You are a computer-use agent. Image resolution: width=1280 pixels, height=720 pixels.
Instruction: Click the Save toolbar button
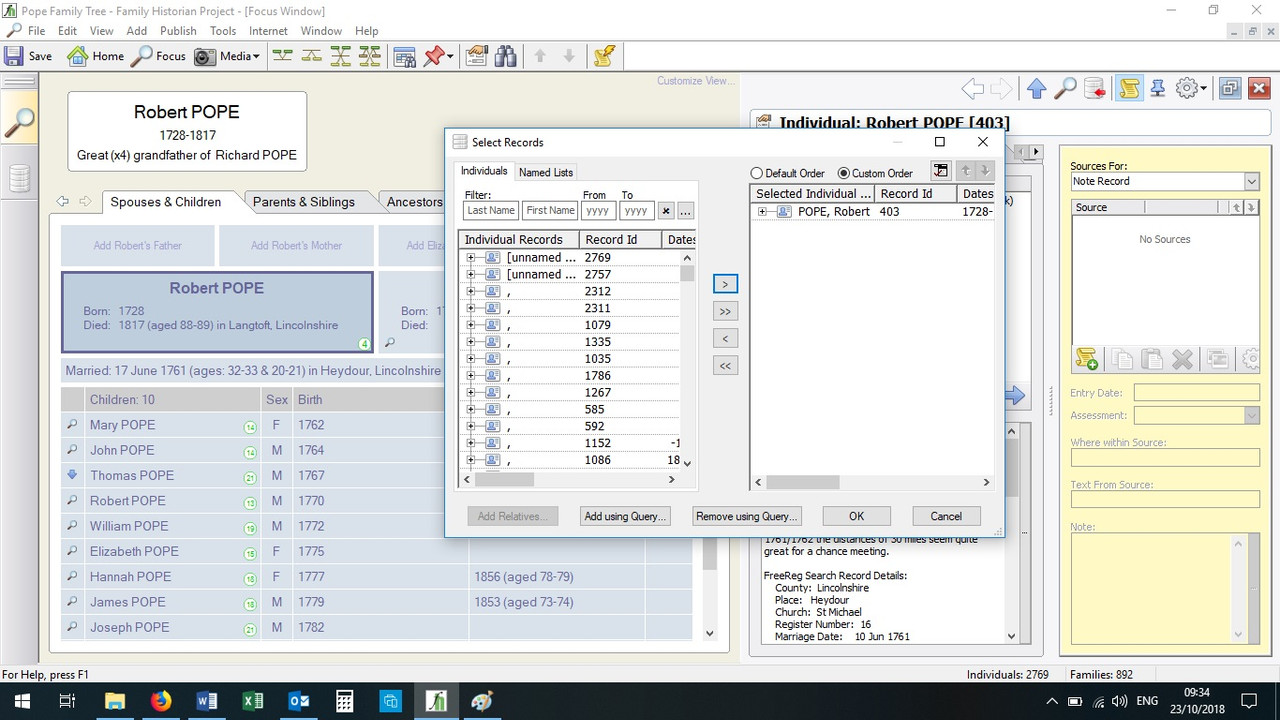[x=28, y=56]
